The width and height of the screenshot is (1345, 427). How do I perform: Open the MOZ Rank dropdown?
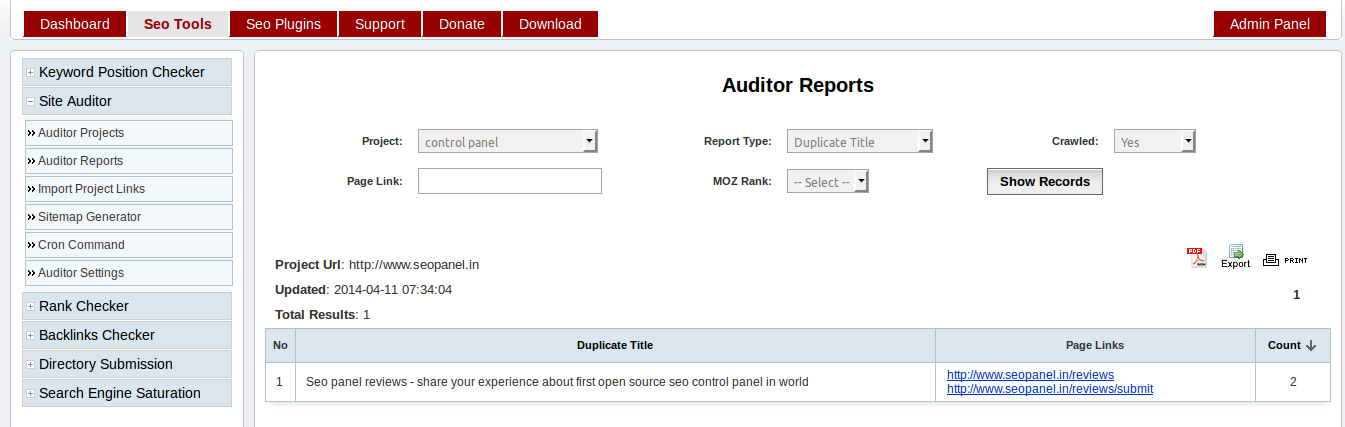[x=828, y=181]
